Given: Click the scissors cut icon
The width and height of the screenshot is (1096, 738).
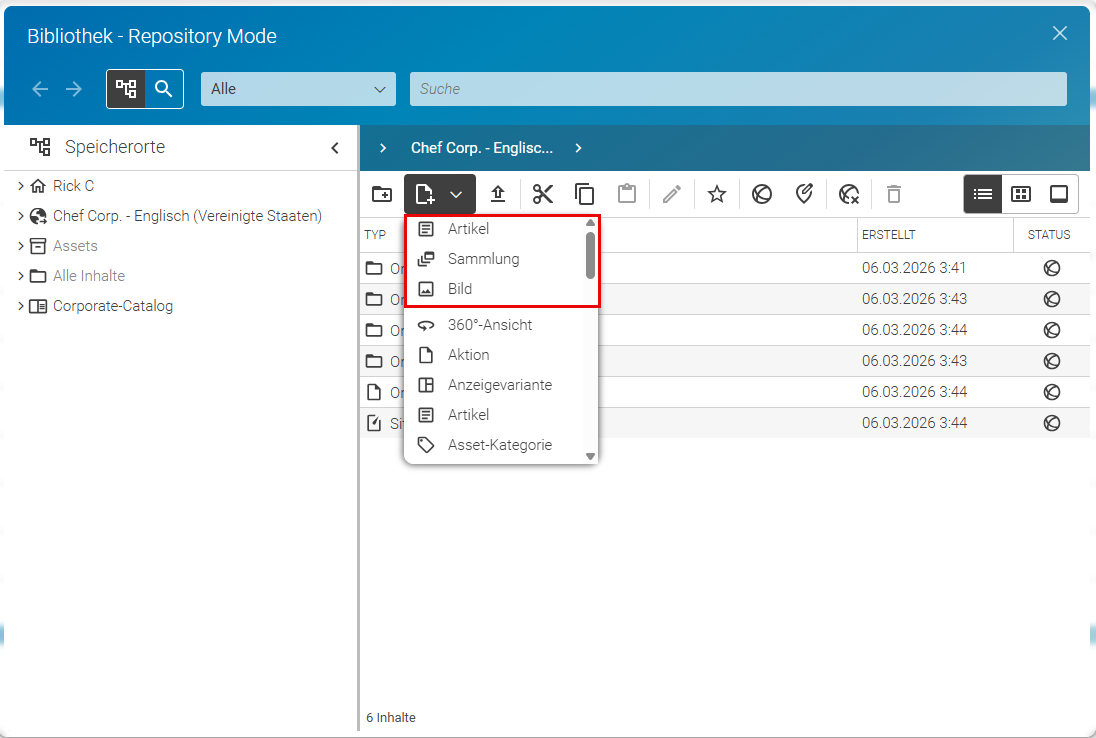Looking at the screenshot, I should tap(542, 194).
